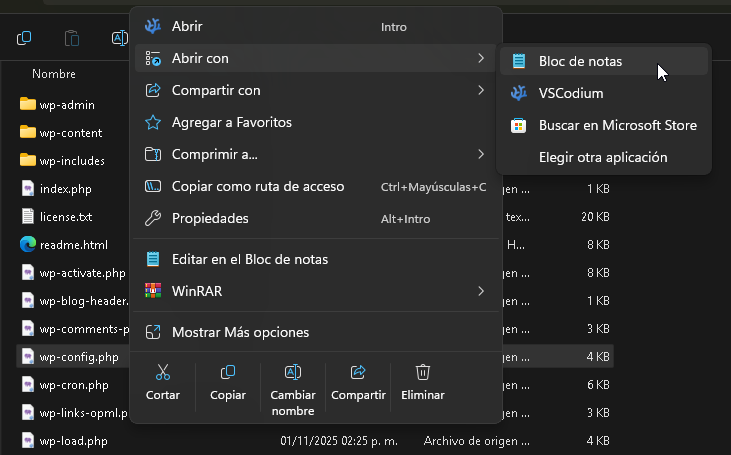Open Propiedades from the context menu
Image resolution: width=731 pixels, height=455 pixels.
click(x=316, y=218)
